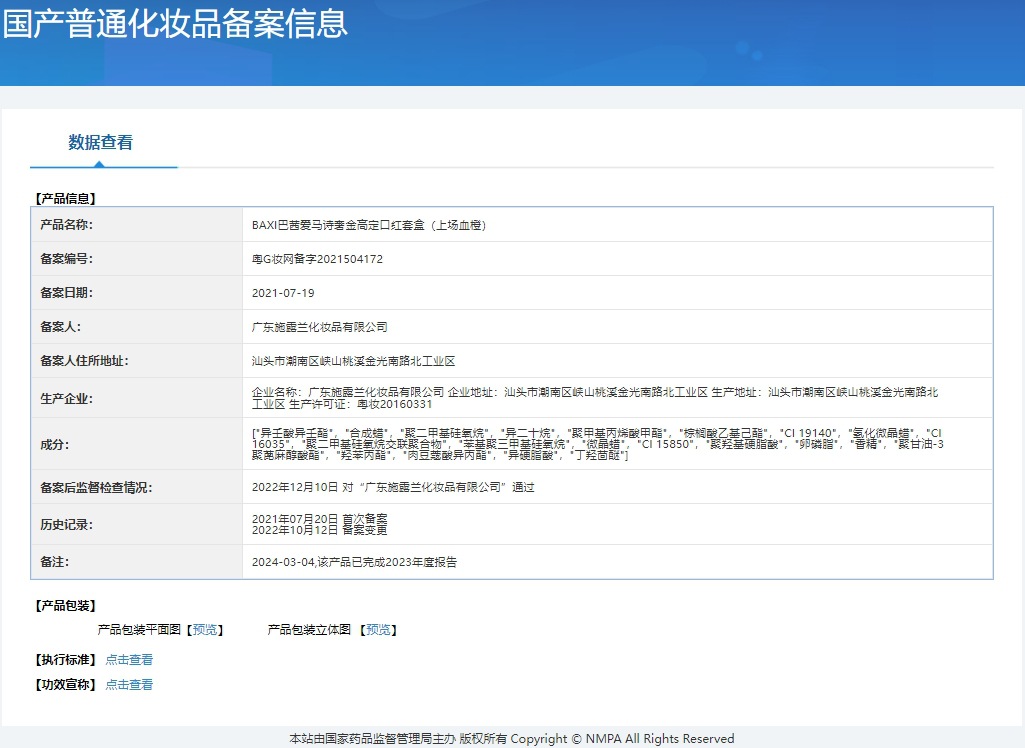Select the page title 国产普通化妆品备案信息

pos(175,24)
